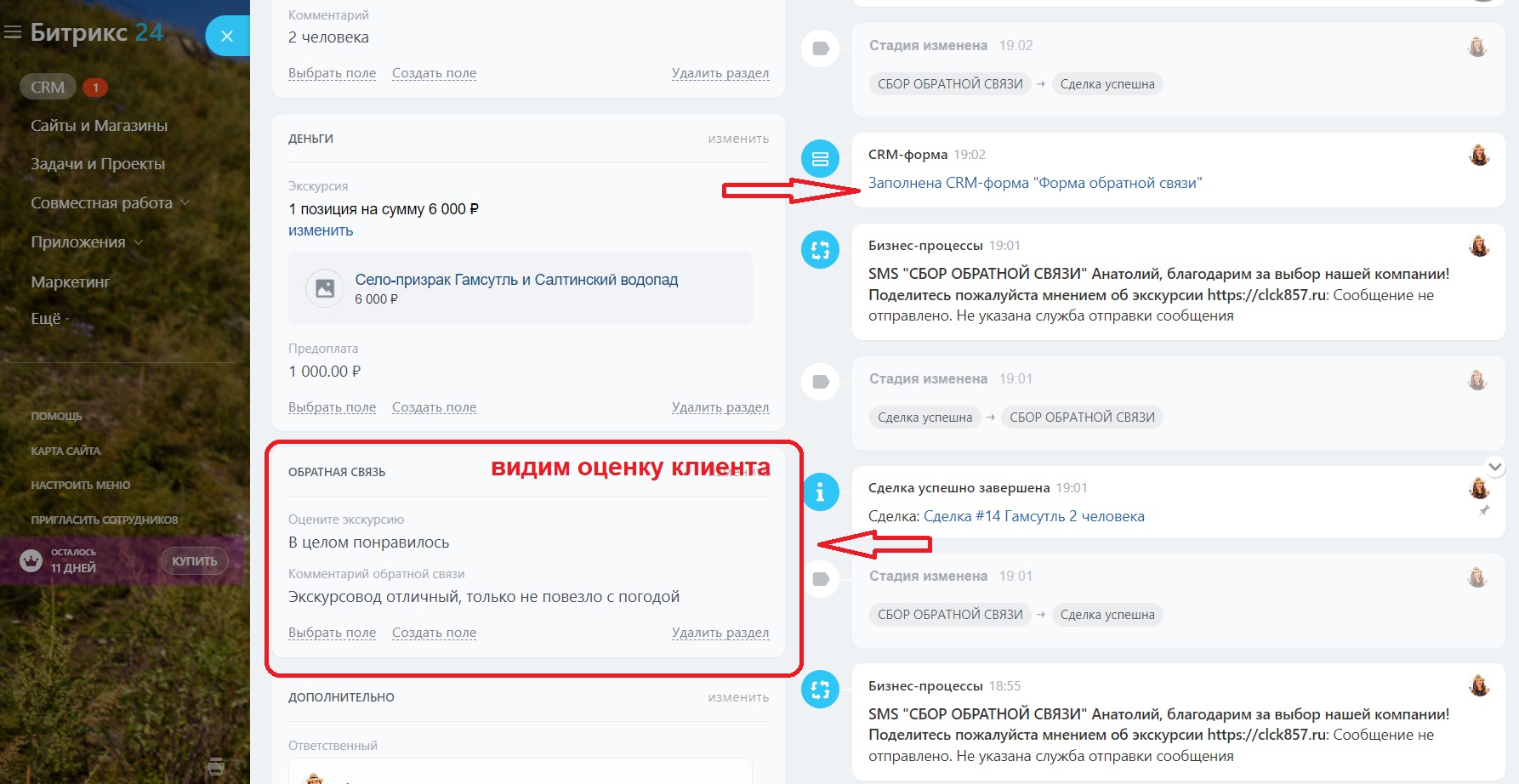Click Удалить раздел in the ДЕНЬГИ section
The image size is (1519, 784).
[x=720, y=407]
